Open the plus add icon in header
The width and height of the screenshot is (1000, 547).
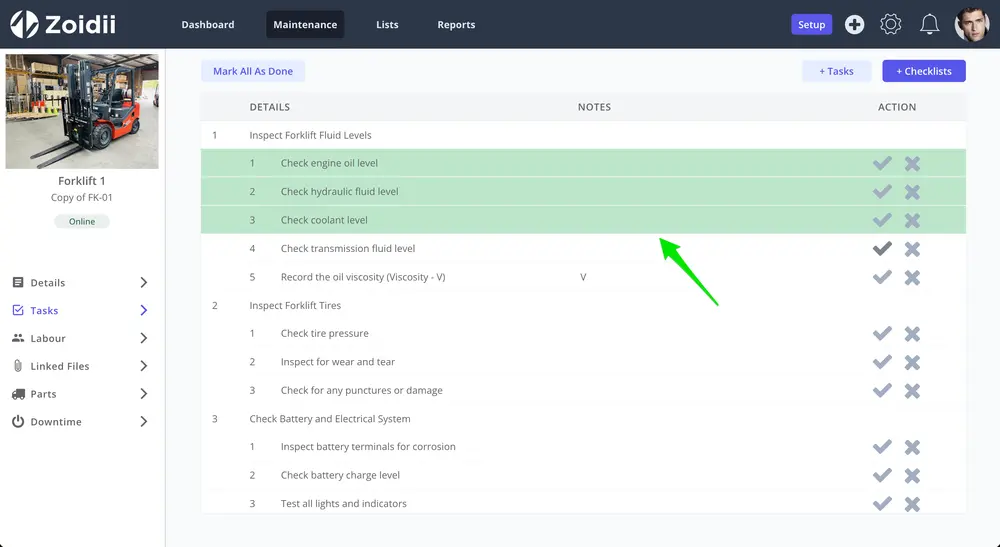point(855,24)
